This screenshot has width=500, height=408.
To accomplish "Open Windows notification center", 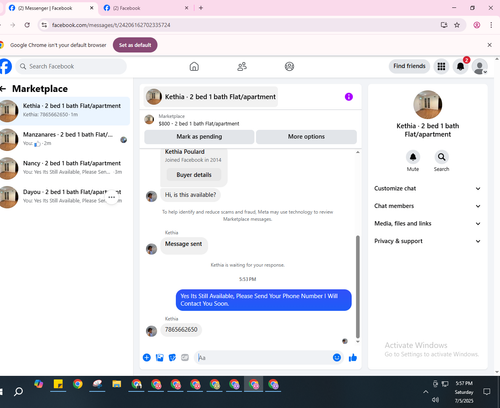I will pos(487,392).
